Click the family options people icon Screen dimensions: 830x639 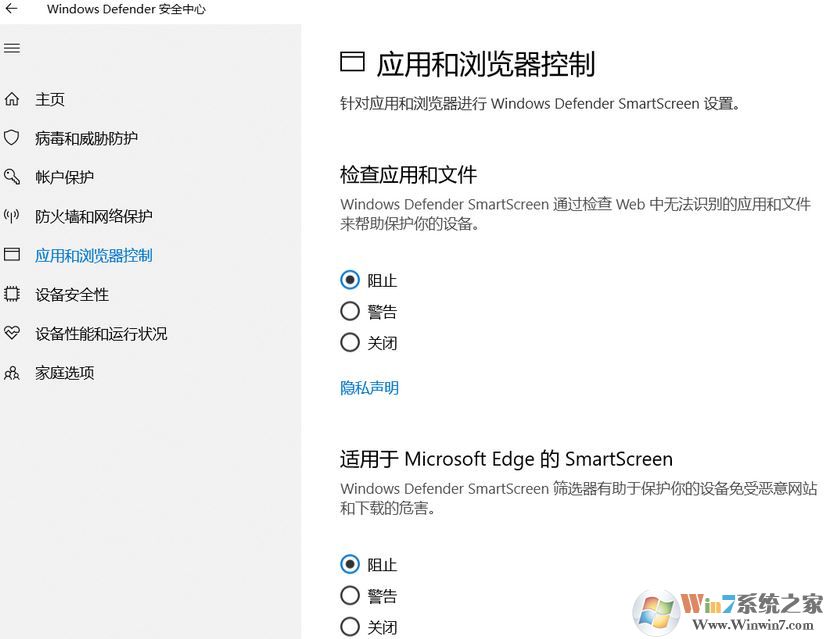pos(12,373)
